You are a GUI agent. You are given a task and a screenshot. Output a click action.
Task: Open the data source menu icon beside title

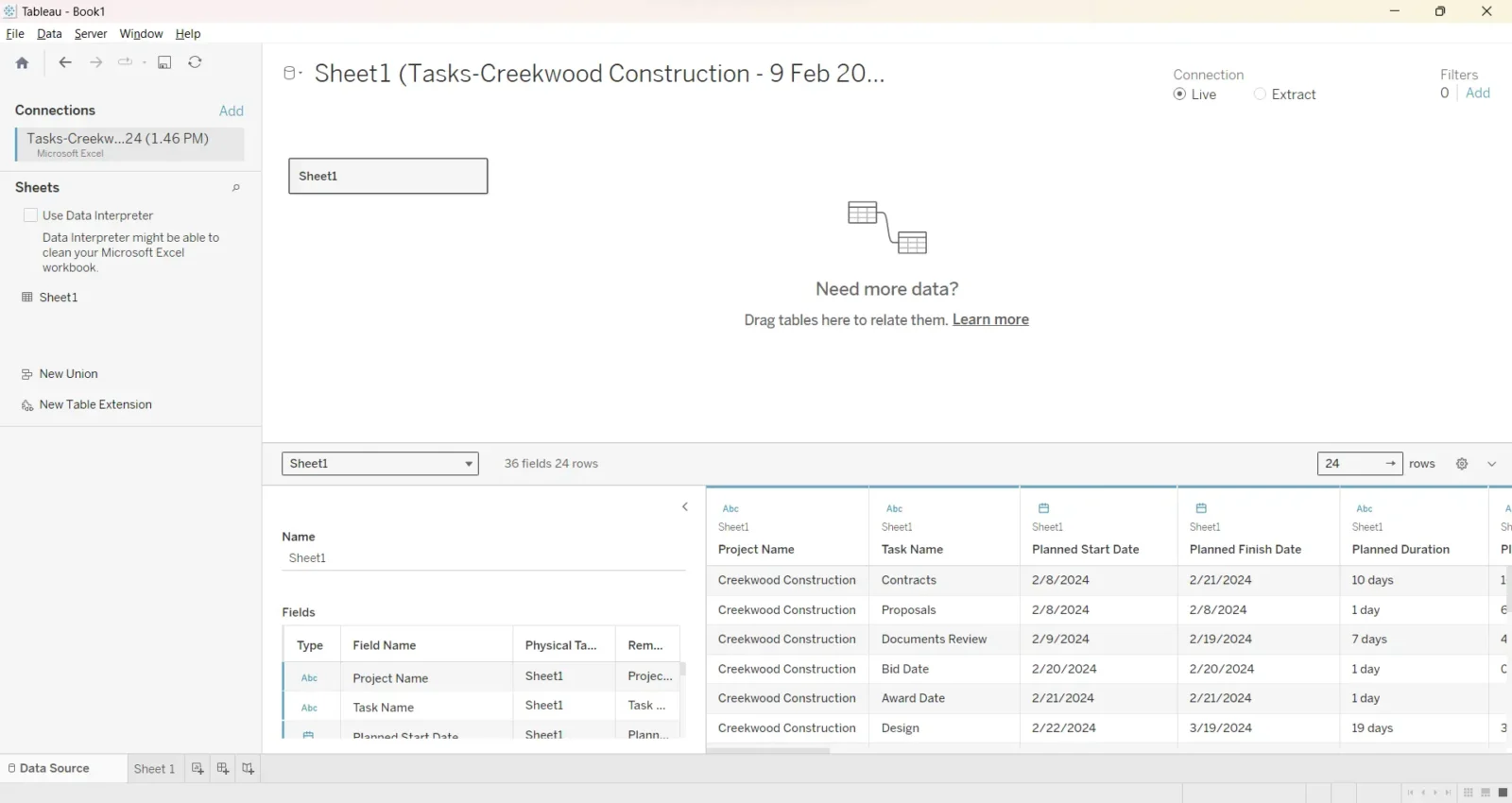point(292,73)
